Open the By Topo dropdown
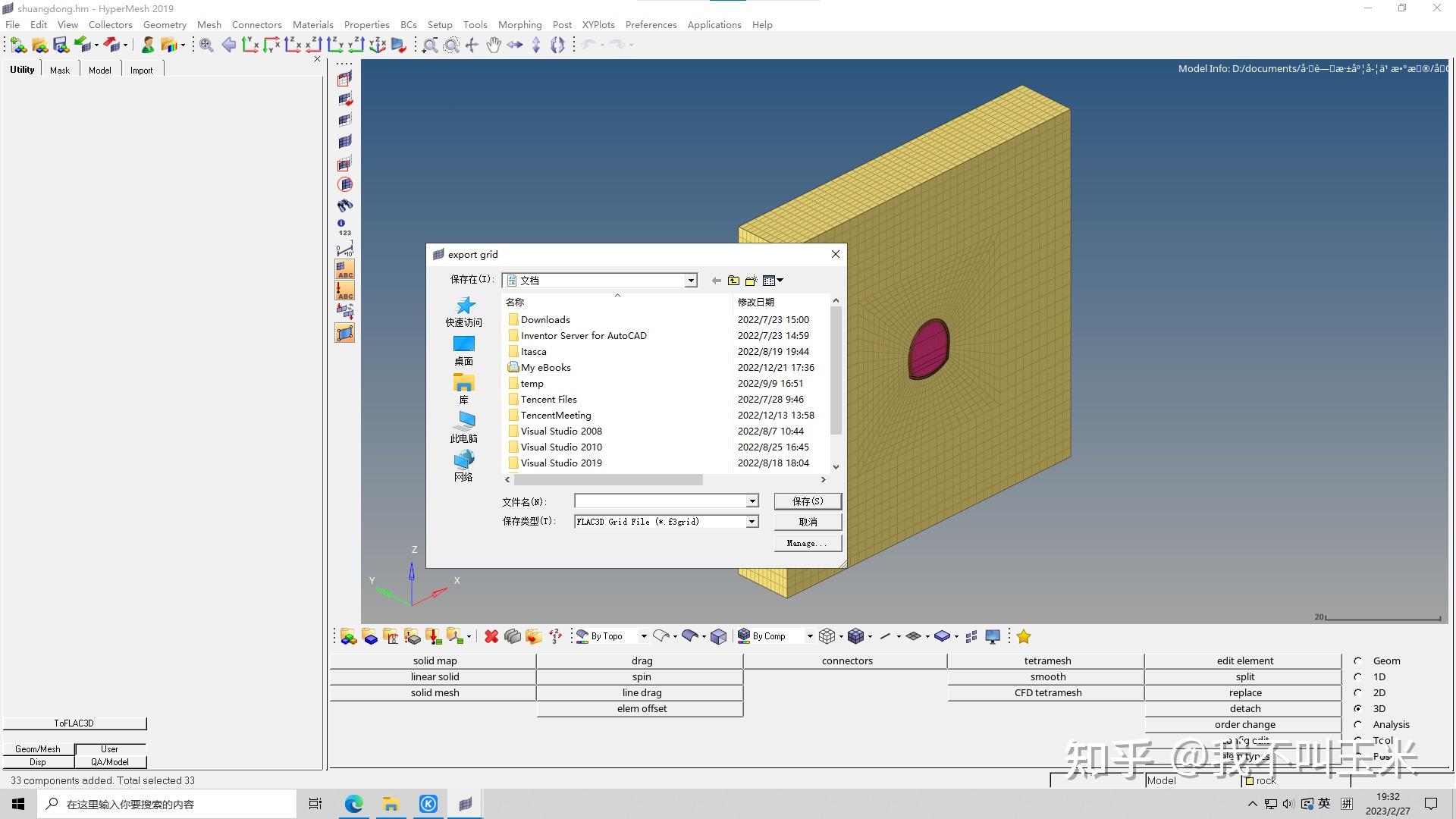1456x819 pixels. click(x=644, y=636)
